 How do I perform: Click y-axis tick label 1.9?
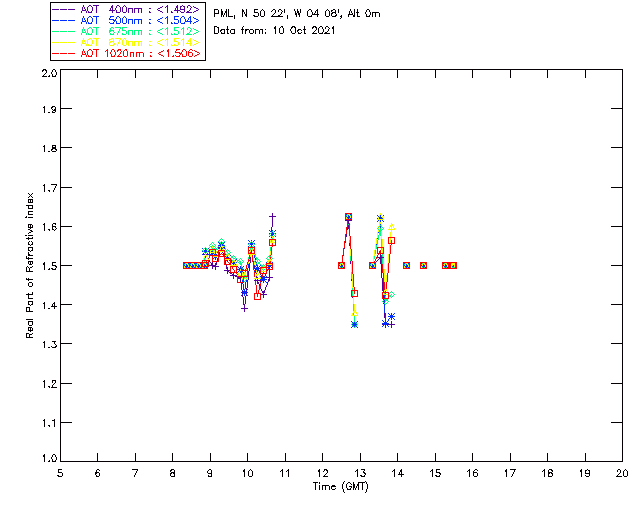pos(49,109)
